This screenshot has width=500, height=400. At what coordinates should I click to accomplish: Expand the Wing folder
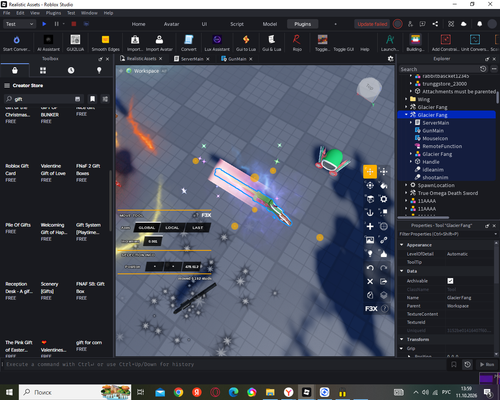pos(406,99)
